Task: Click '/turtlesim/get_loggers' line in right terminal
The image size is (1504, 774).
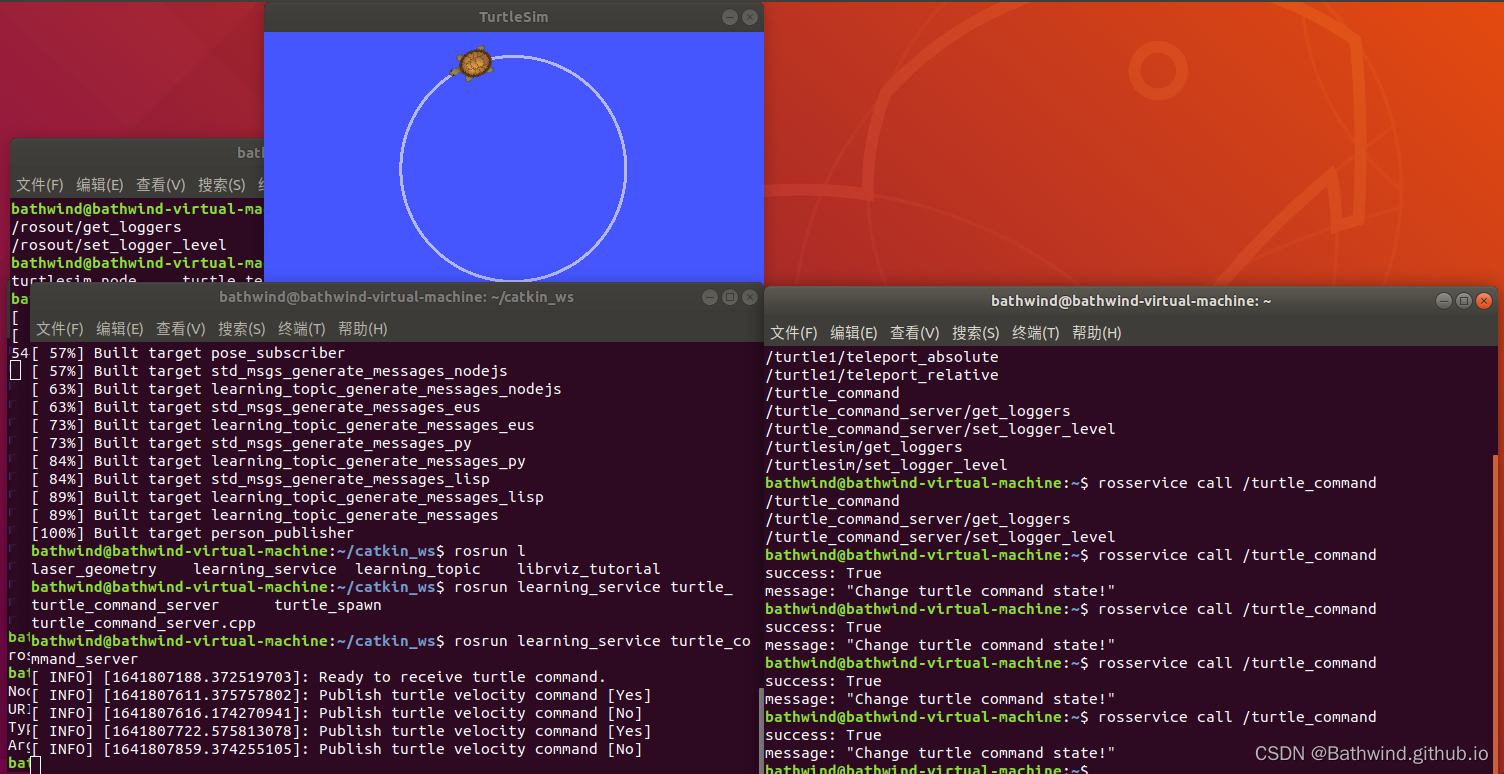Action: click(x=864, y=447)
